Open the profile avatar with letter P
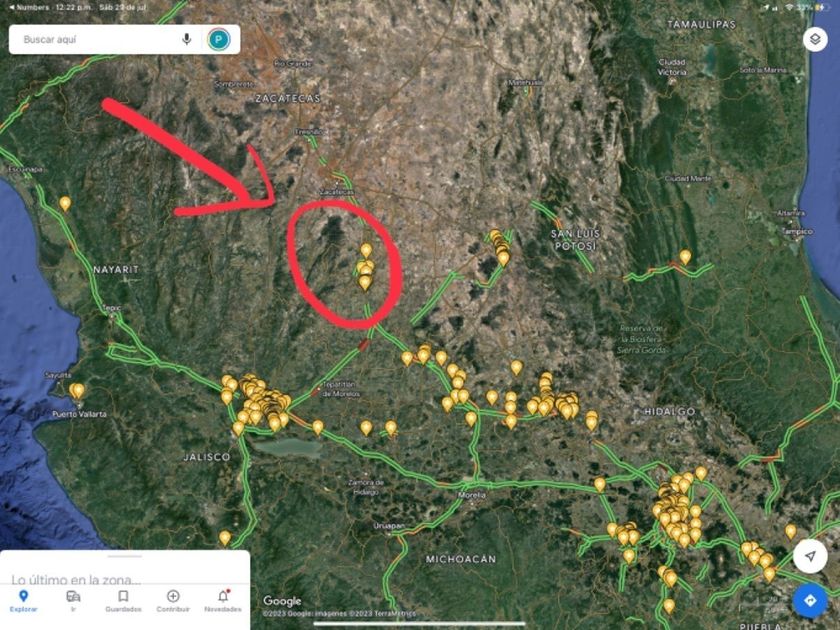The height and width of the screenshot is (630, 840). pos(219,39)
